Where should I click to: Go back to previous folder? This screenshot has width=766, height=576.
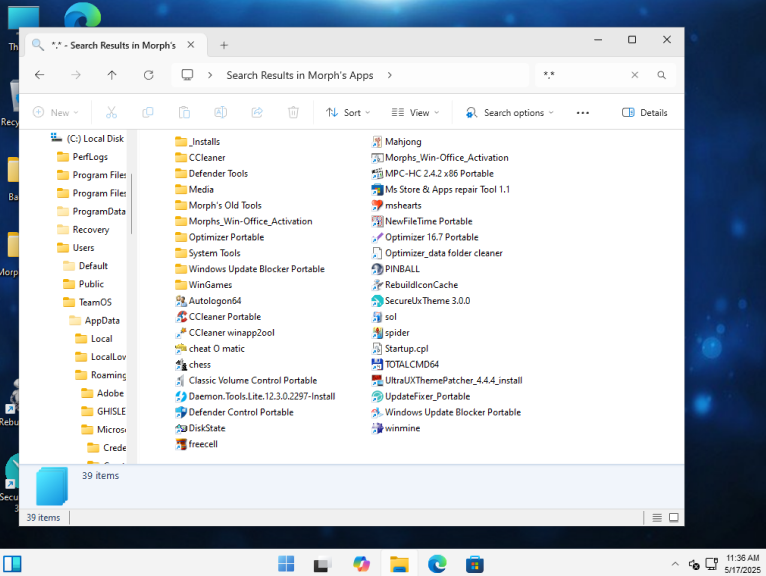(x=40, y=75)
